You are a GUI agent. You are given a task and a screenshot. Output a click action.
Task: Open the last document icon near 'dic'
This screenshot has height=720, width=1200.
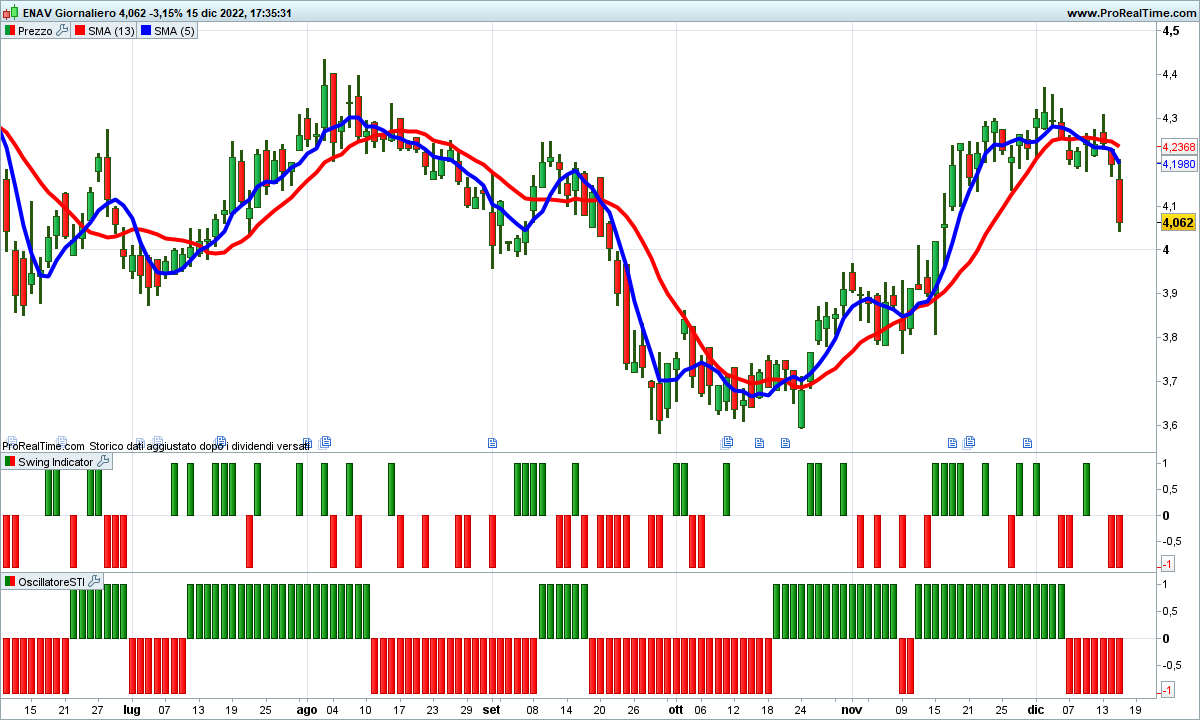(1027, 442)
